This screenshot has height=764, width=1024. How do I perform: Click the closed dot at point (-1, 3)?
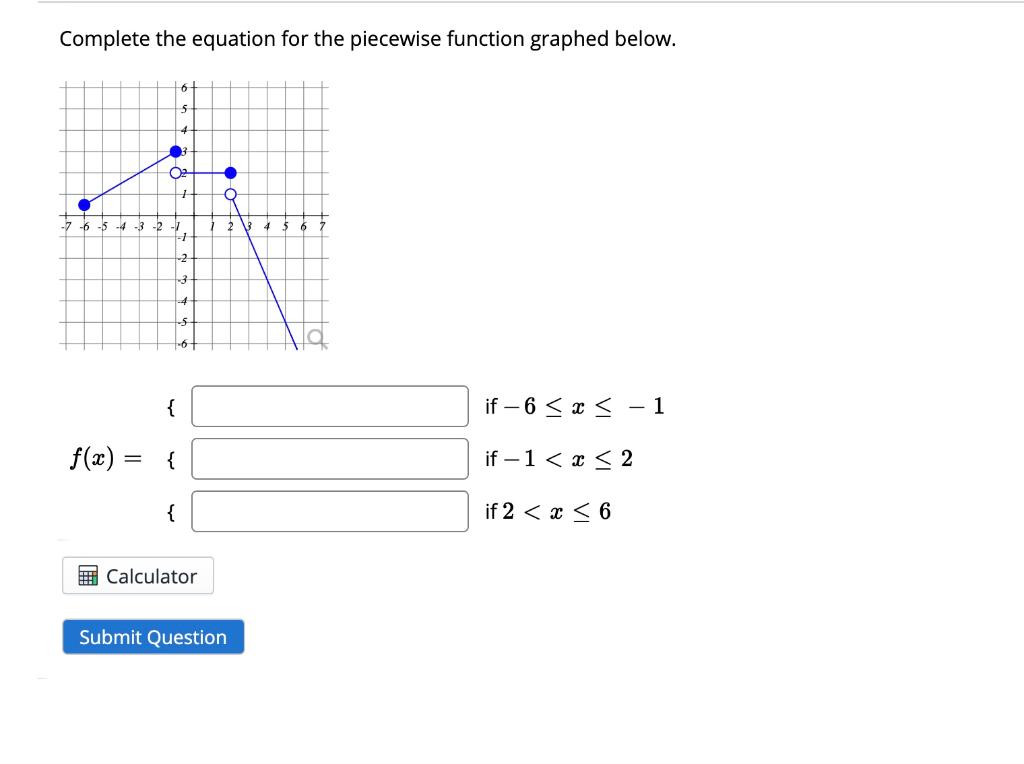tap(177, 152)
